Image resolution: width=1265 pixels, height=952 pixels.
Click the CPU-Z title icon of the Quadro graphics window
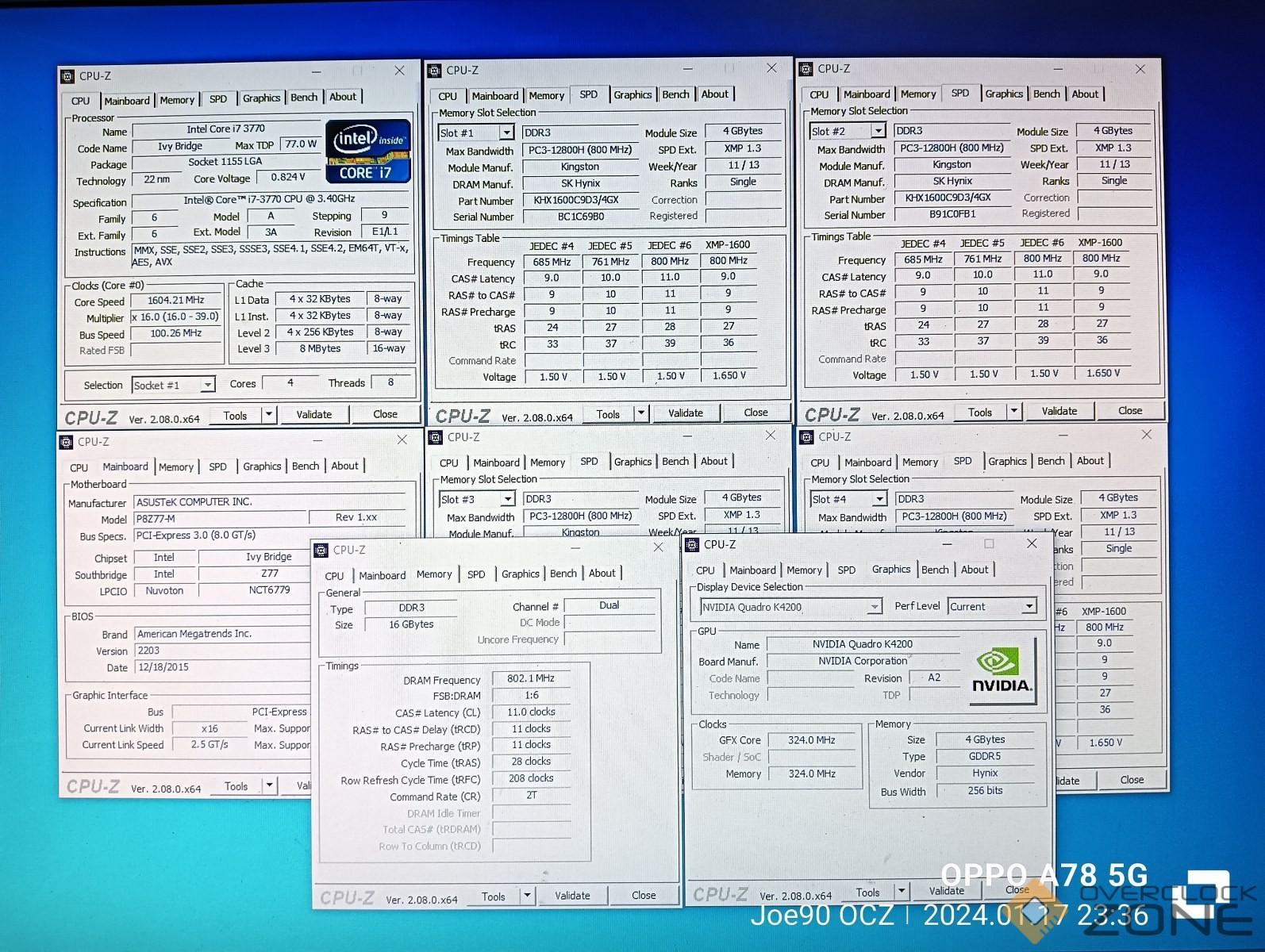692,544
